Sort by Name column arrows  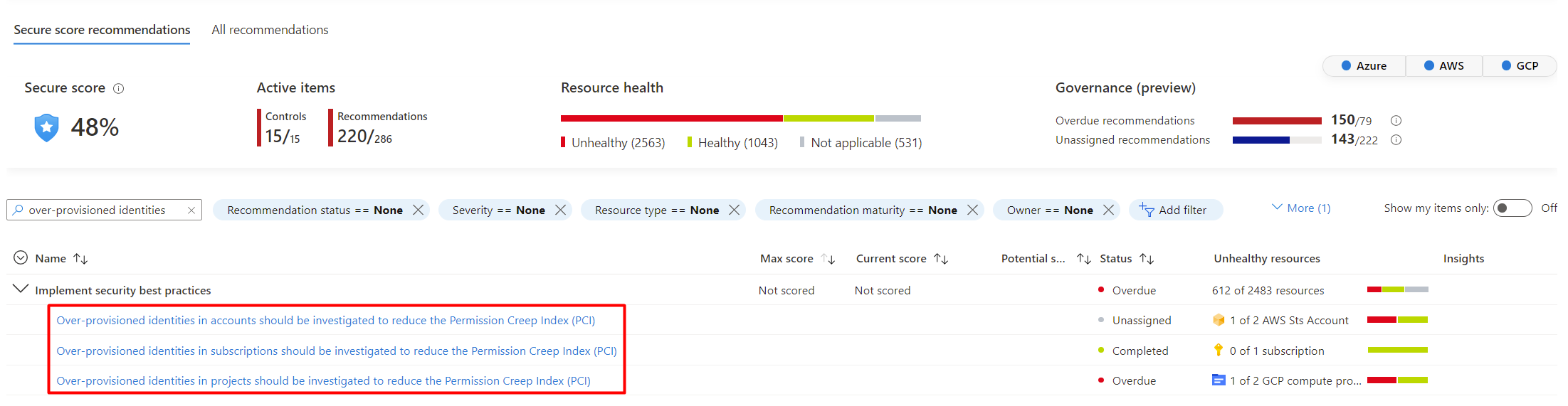pyautogui.click(x=80, y=259)
